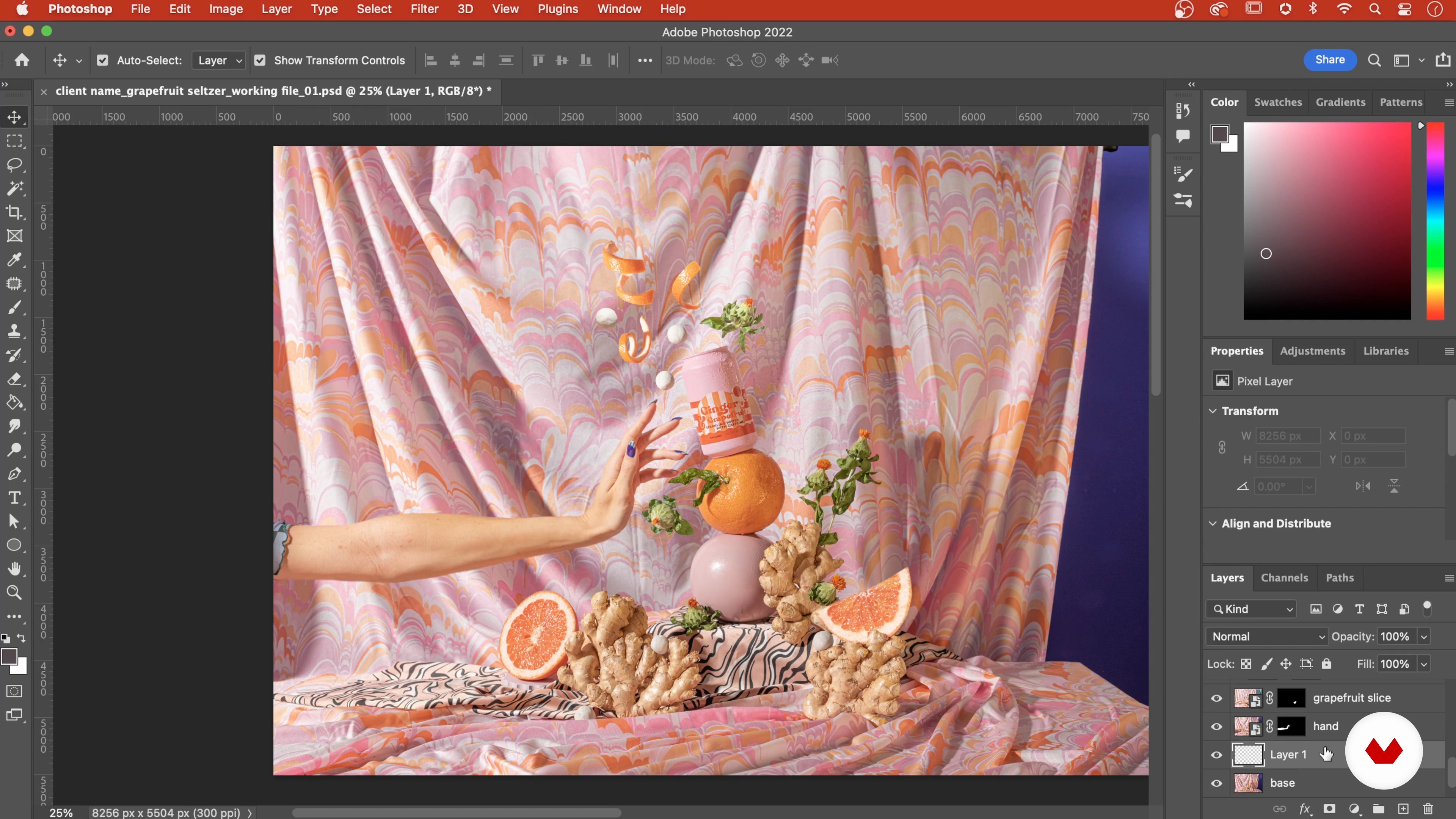1456x819 pixels.
Task: Select the Move tool
Action: pos(15,117)
